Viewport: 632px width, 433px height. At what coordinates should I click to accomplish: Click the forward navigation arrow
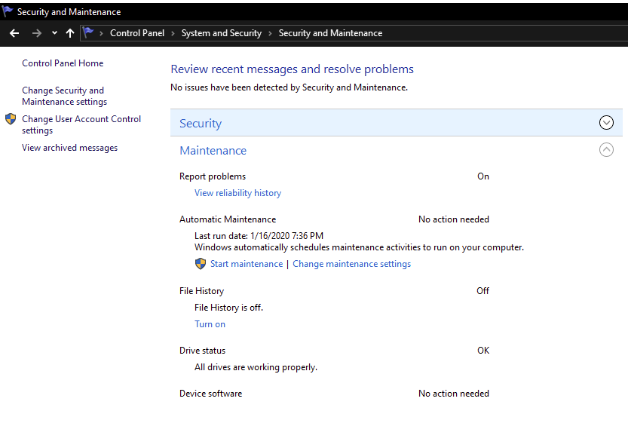(x=37, y=33)
